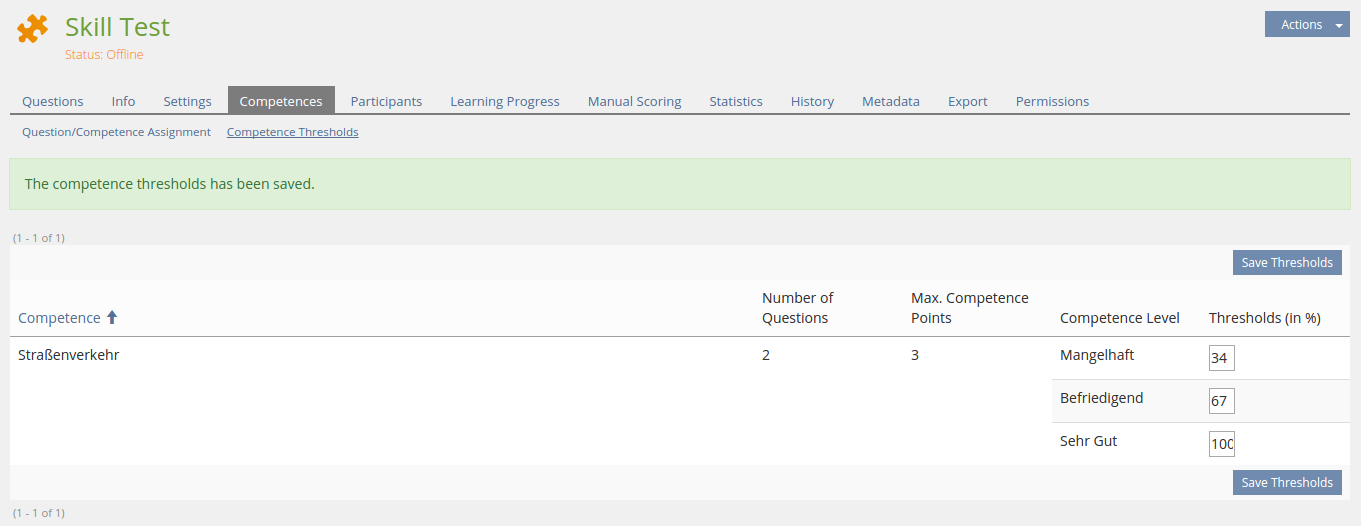Select the Permissions tab
The width and height of the screenshot is (1361, 526).
click(1052, 101)
